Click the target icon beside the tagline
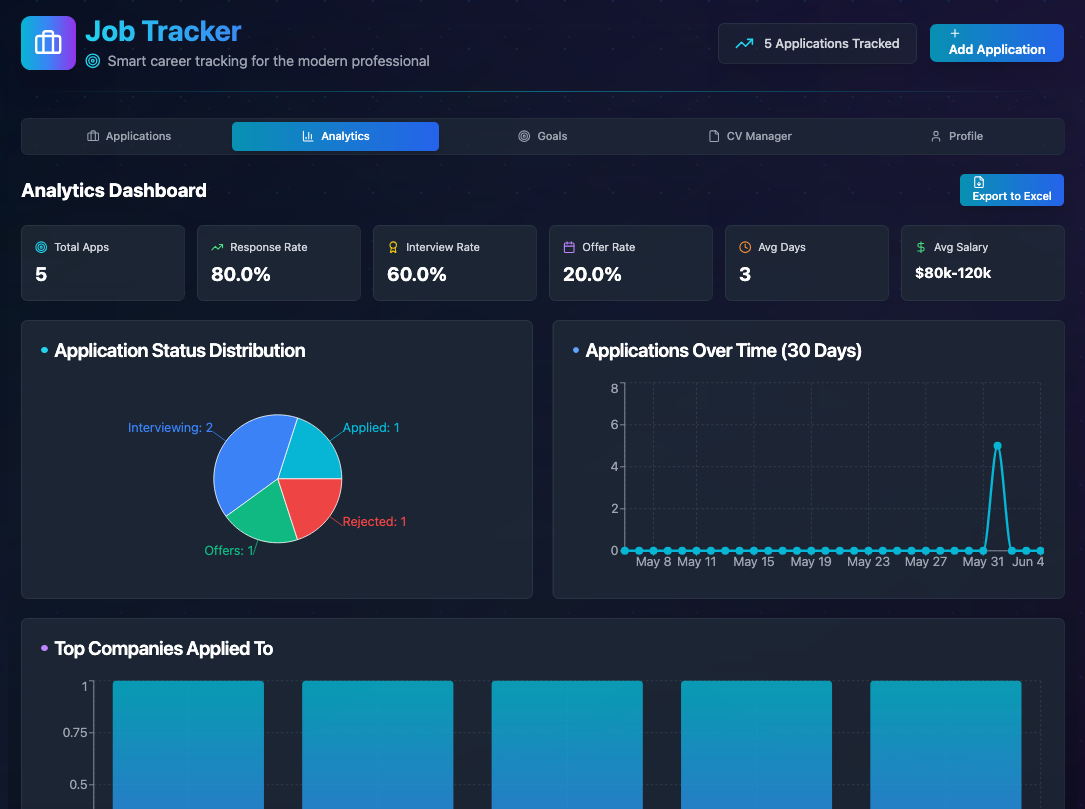Viewport: 1085px width, 809px height. click(93, 61)
